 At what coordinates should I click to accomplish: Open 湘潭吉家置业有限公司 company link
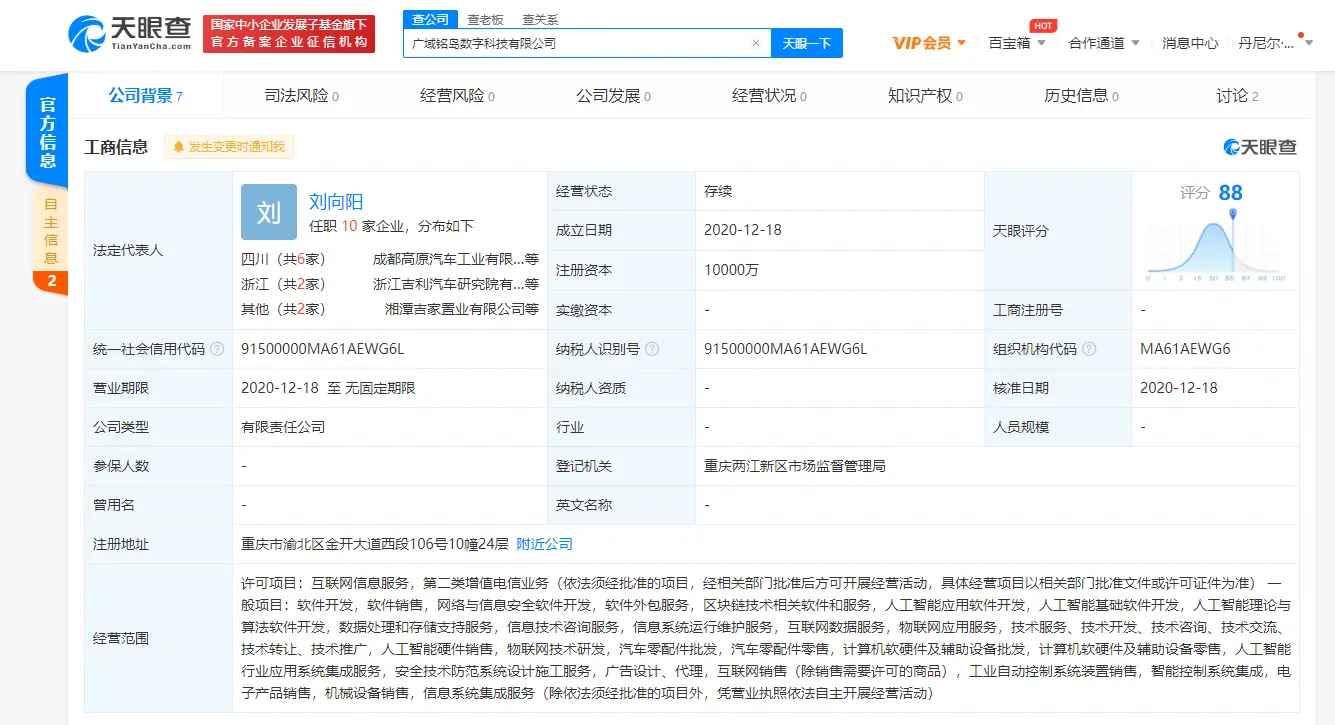(x=462, y=309)
